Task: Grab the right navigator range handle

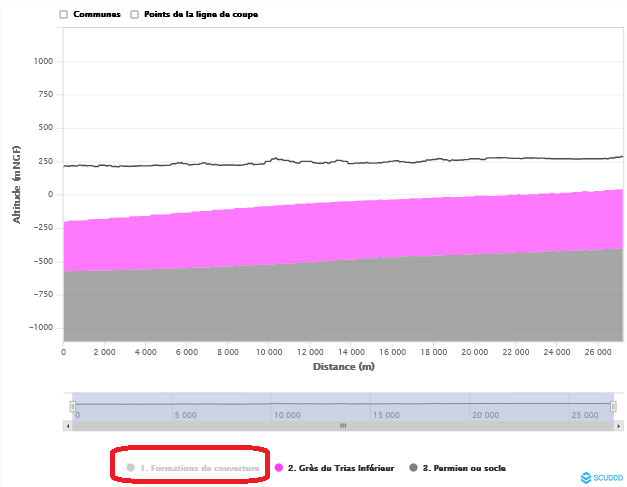Action: 613,406
